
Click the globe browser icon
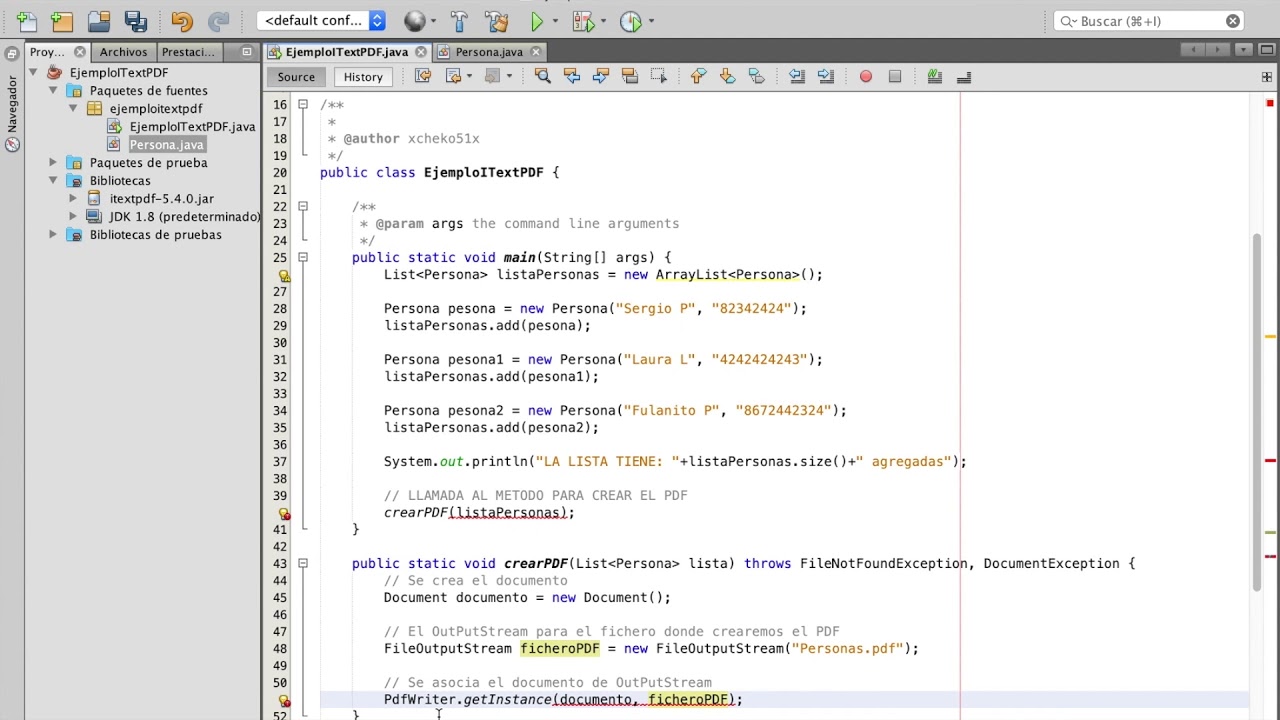pos(414,21)
